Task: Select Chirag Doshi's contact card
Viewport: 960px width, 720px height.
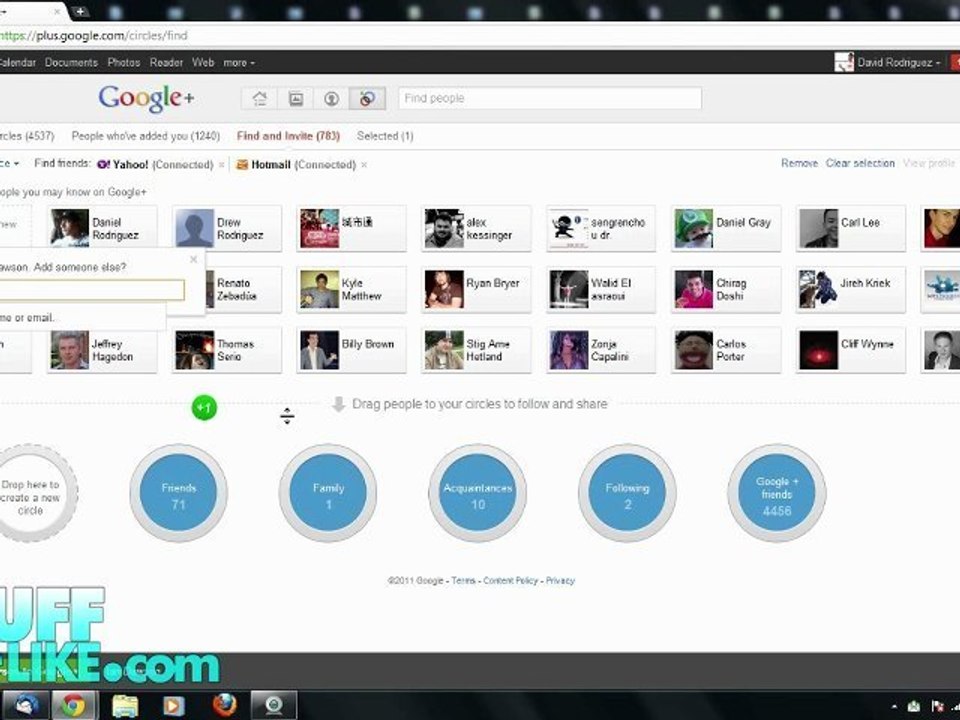Action: click(726, 290)
